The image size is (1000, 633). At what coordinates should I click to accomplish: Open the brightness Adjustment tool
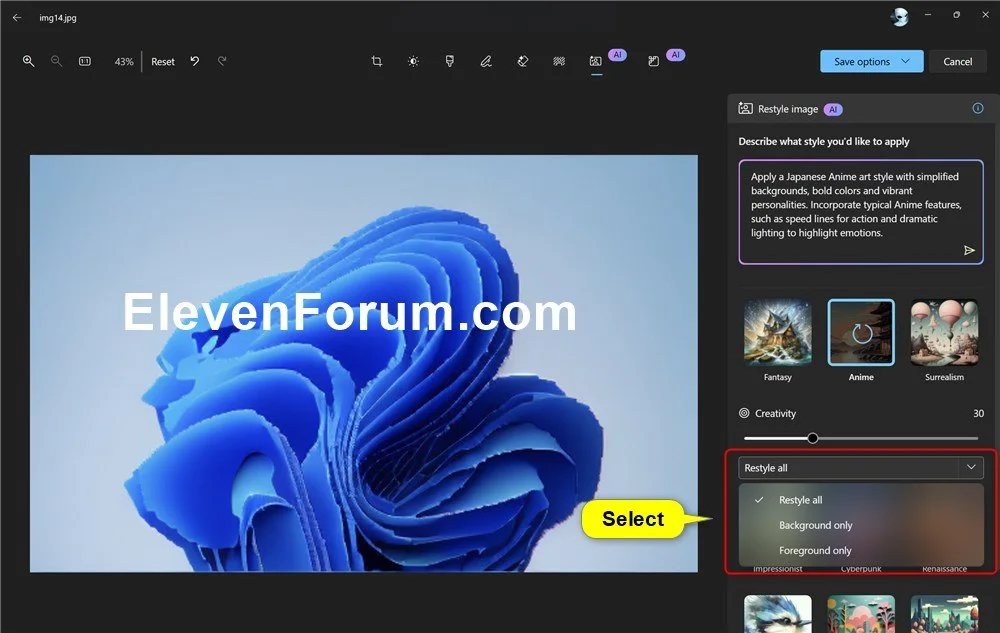click(x=413, y=61)
